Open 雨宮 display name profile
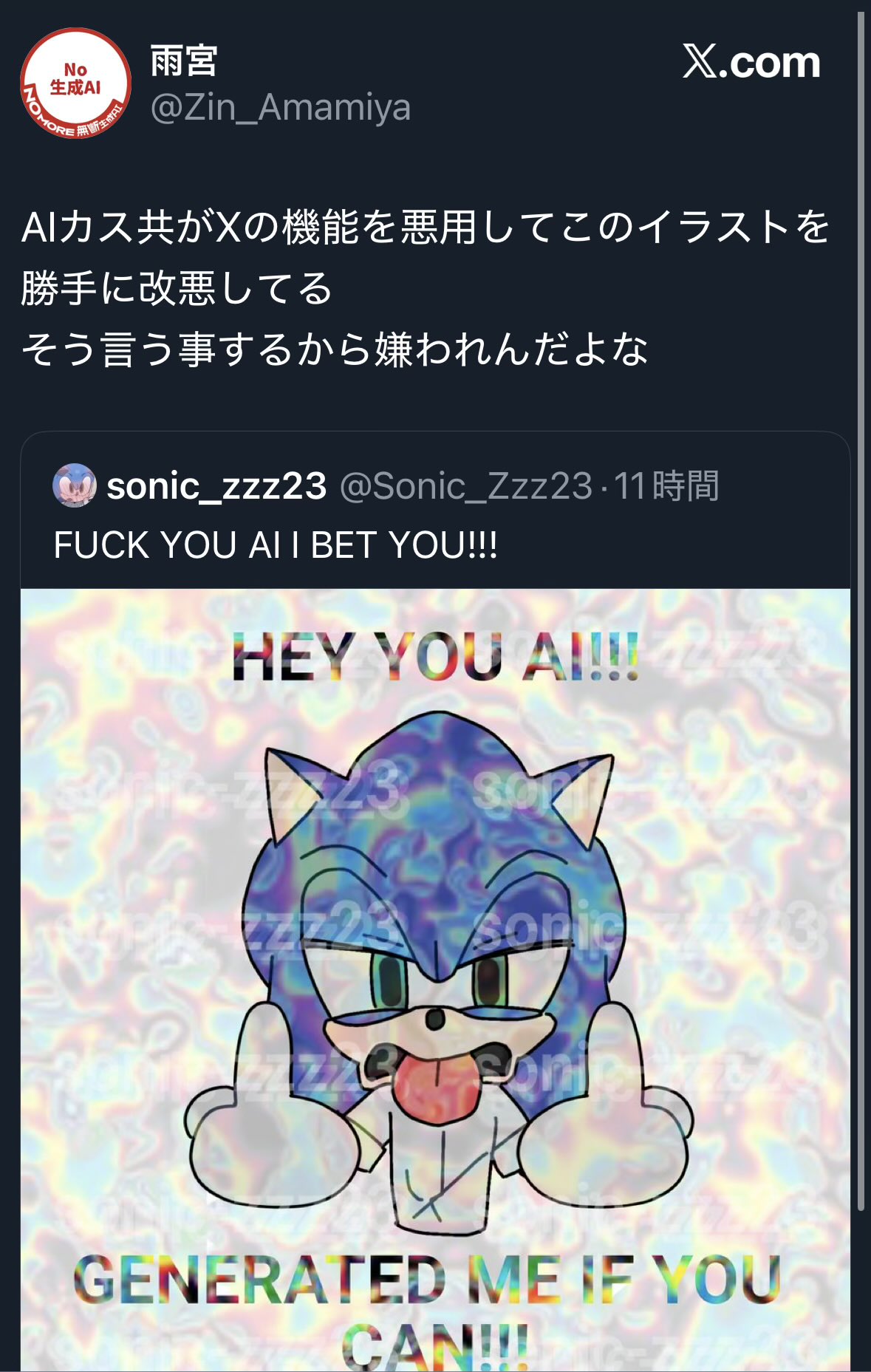The width and height of the screenshot is (871, 1372). tap(184, 61)
